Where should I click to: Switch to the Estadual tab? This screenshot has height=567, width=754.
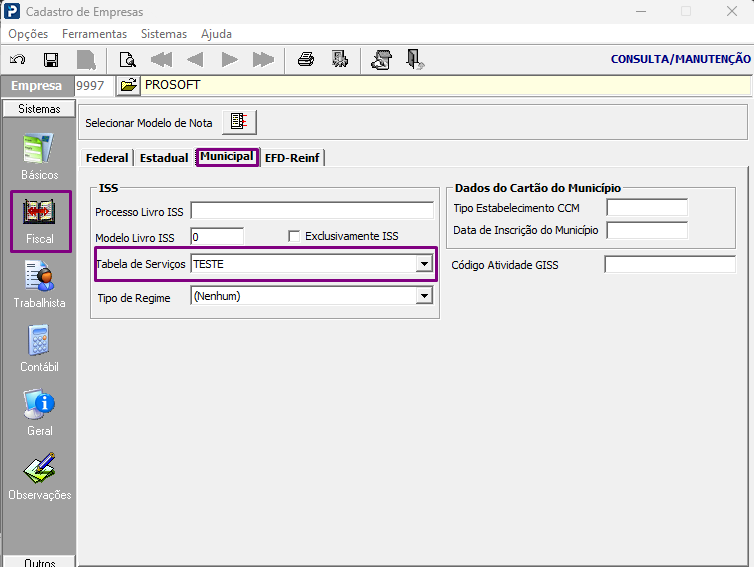(163, 158)
